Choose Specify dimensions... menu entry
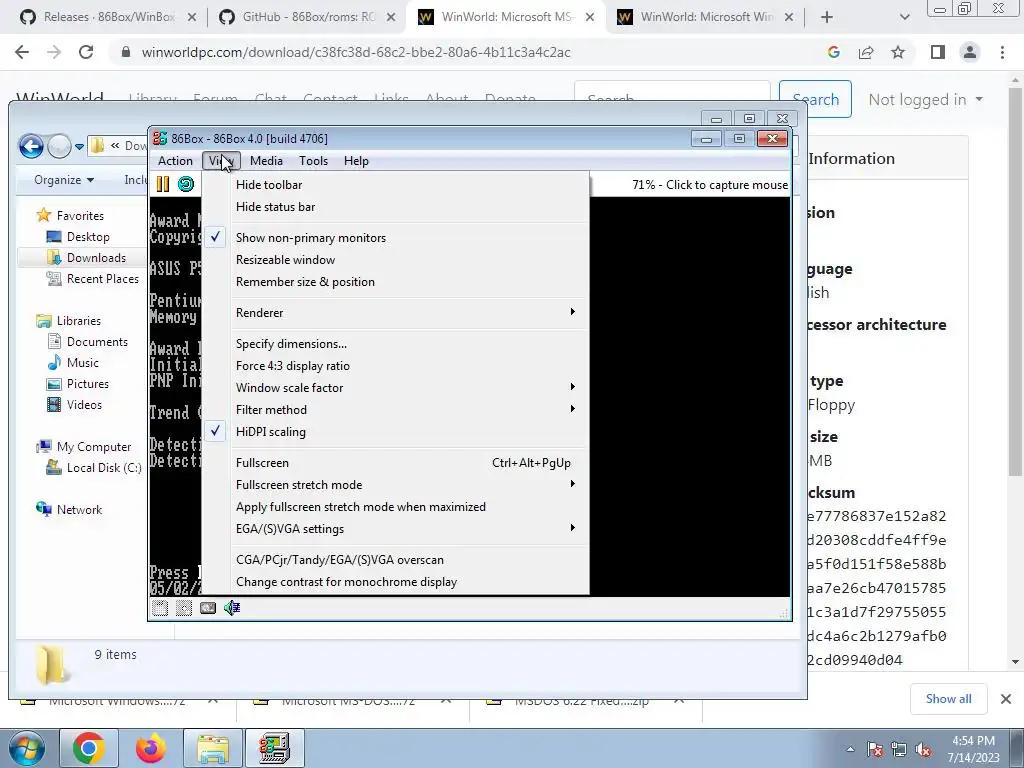Image resolution: width=1024 pixels, height=768 pixels. pos(396,344)
